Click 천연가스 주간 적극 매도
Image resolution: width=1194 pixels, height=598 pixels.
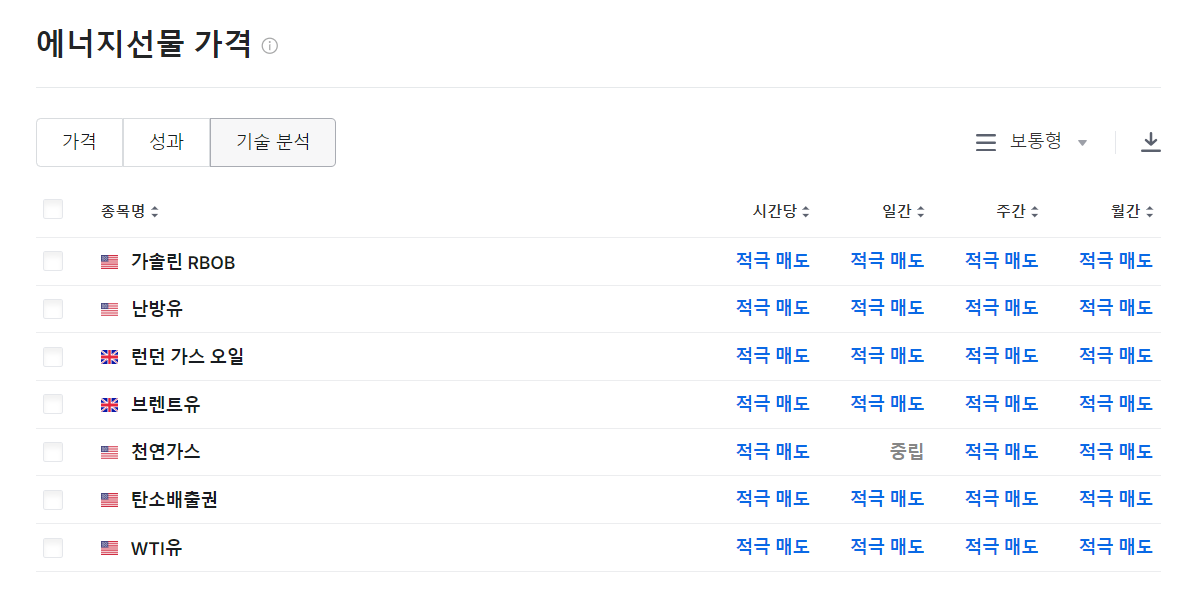pos(1001,452)
